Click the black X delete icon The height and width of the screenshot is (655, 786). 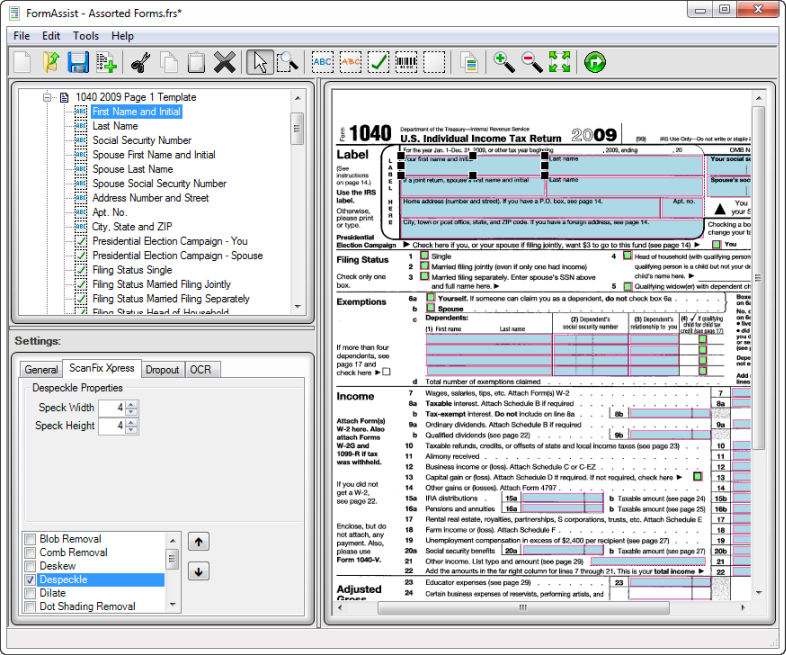224,62
